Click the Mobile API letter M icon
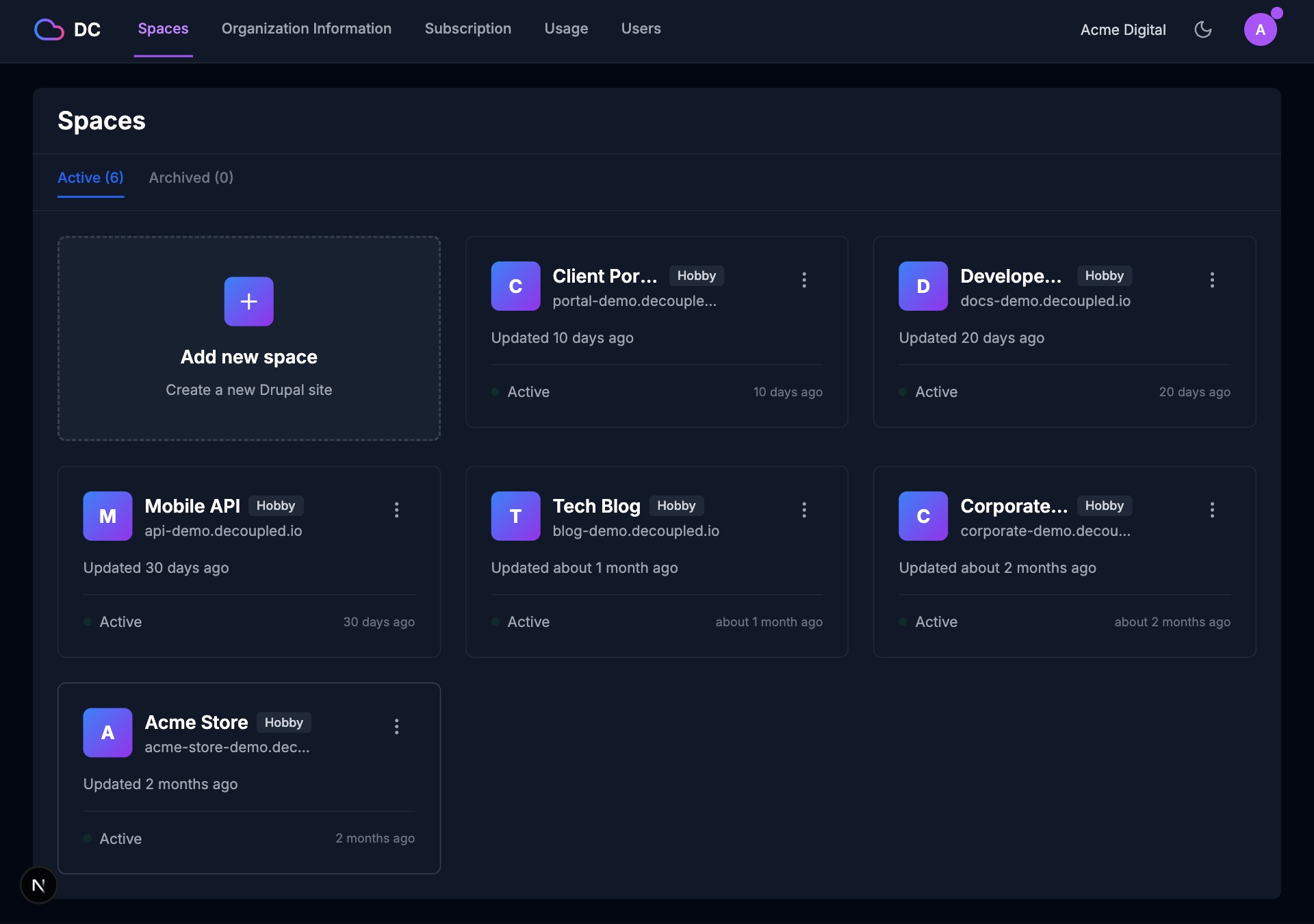The width and height of the screenshot is (1314, 924). coord(107,516)
